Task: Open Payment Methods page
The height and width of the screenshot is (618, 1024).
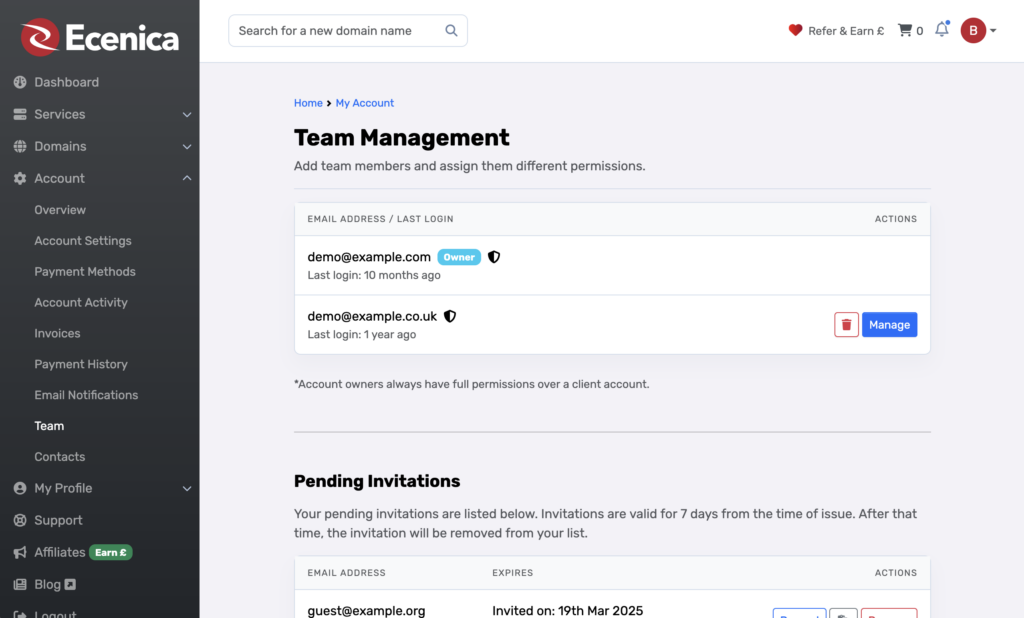Action: pyautogui.click(x=85, y=271)
